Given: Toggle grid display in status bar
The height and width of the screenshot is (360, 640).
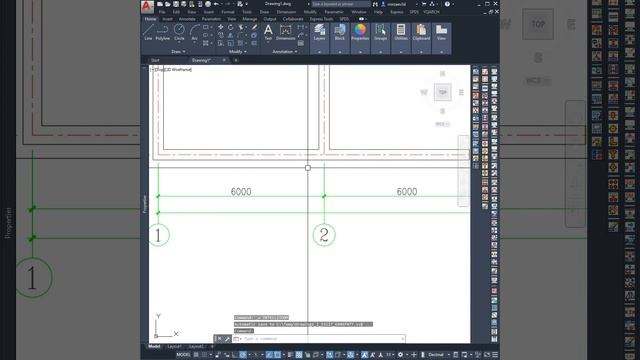Looking at the screenshot, I should [196, 355].
